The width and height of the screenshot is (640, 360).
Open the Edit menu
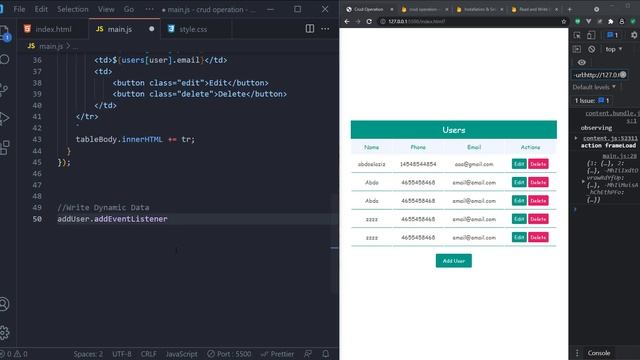(41, 9)
